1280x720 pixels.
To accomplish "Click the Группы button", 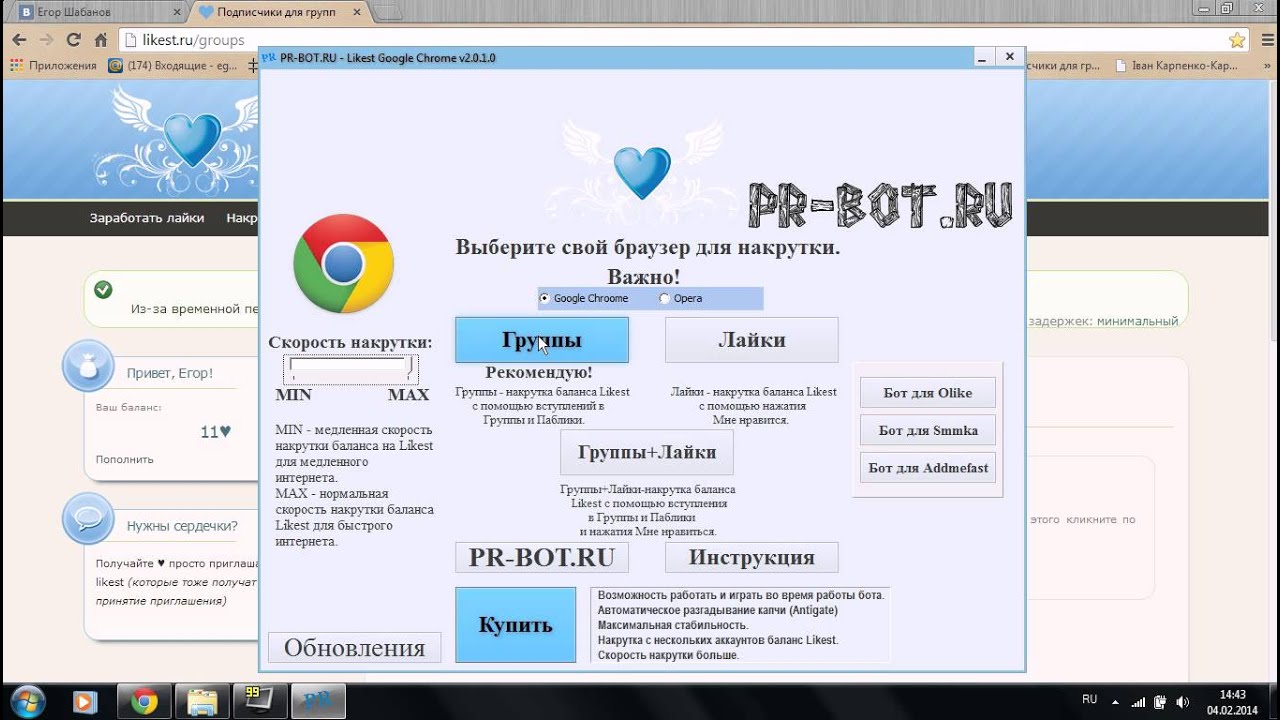I will (542, 340).
